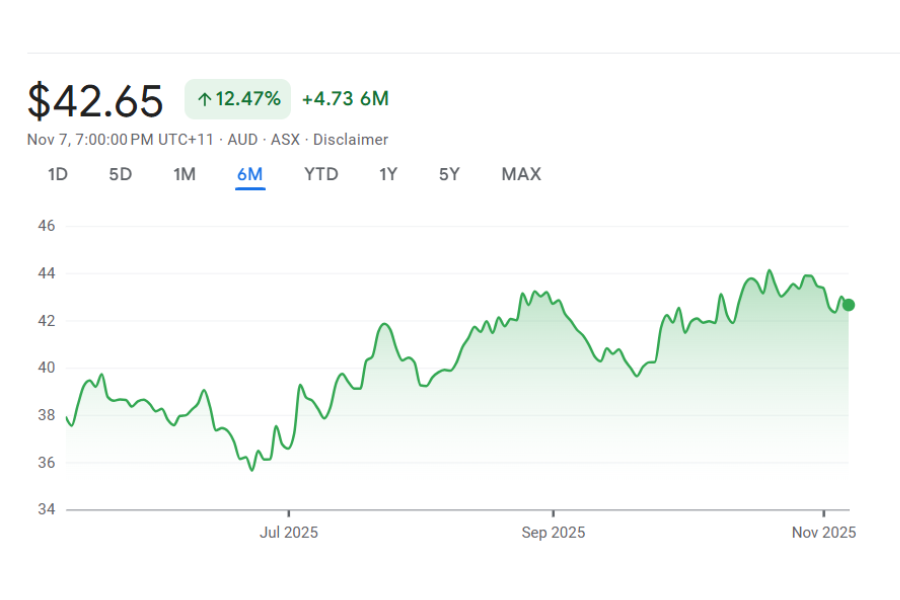The height and width of the screenshot is (600, 900).
Task: Click the active 6M range tab
Action: [250, 174]
